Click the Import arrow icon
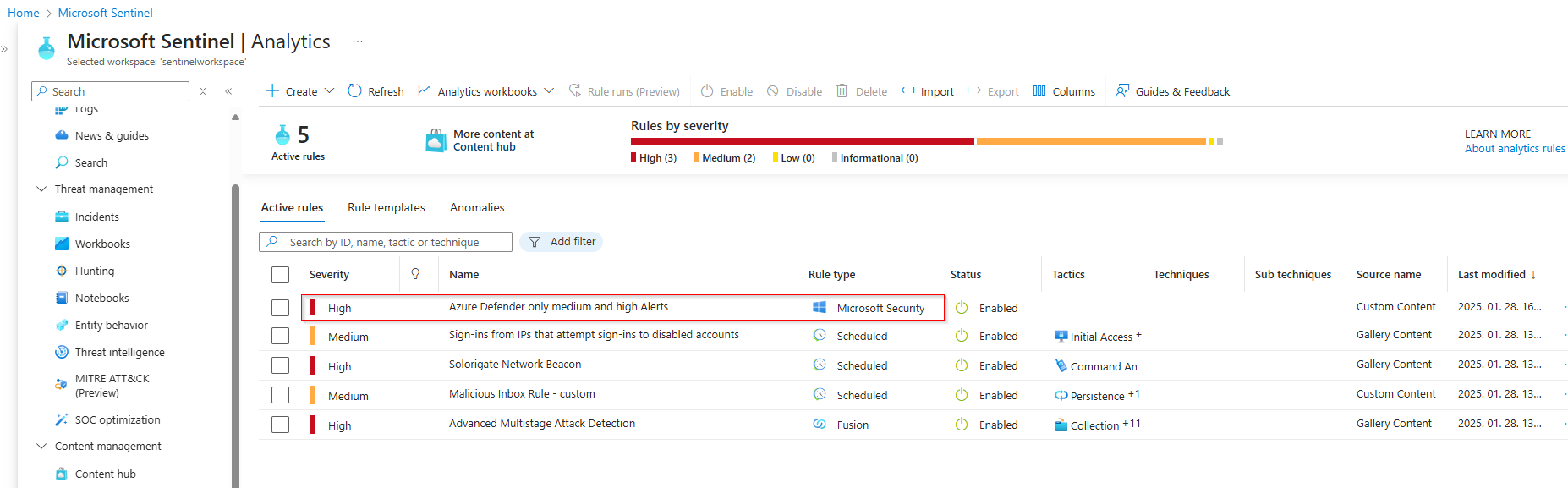The width and height of the screenshot is (1568, 488). 907,91
